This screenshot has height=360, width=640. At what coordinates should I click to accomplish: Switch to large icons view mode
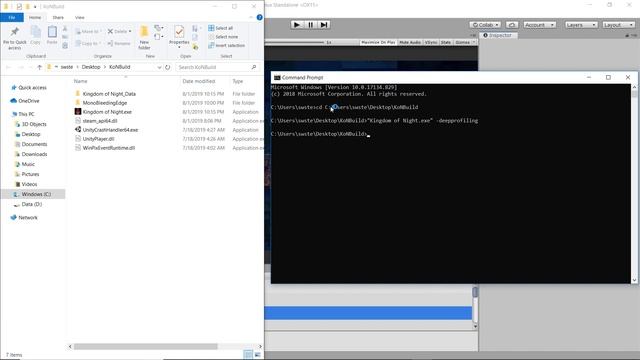pos(258,355)
